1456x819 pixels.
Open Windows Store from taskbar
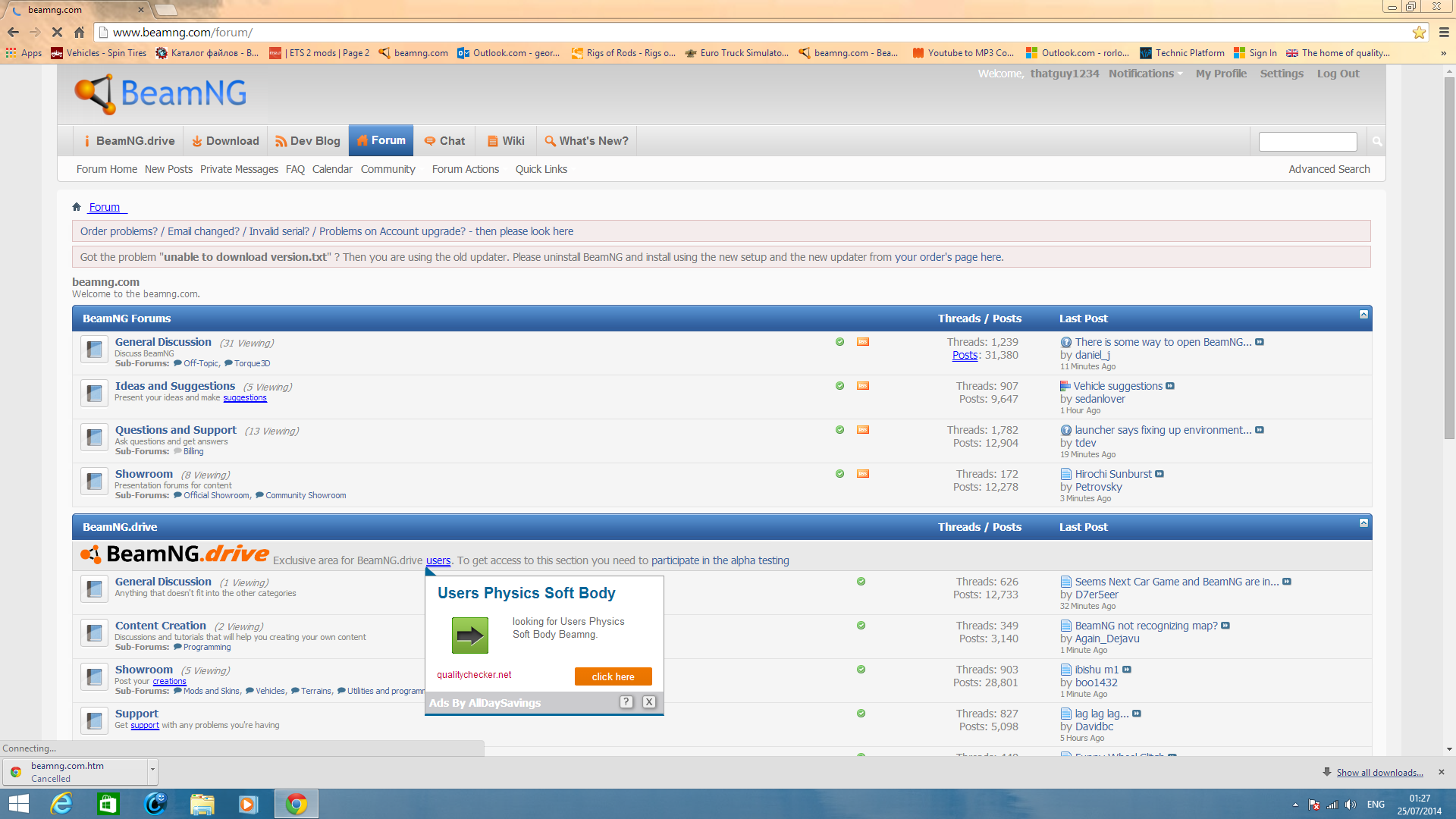click(108, 804)
